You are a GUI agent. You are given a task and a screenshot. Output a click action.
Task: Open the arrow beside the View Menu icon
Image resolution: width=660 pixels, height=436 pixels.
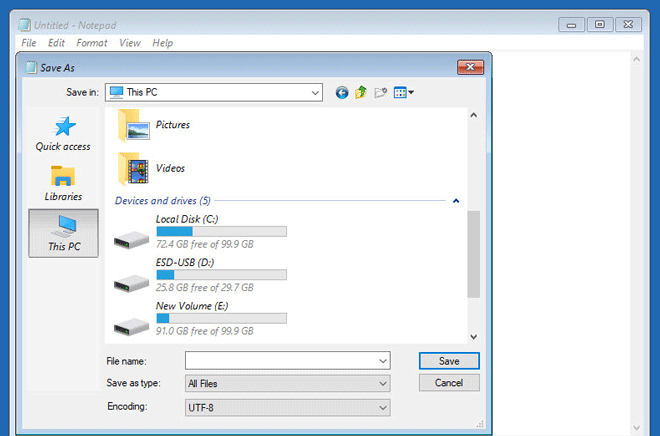pos(411,92)
